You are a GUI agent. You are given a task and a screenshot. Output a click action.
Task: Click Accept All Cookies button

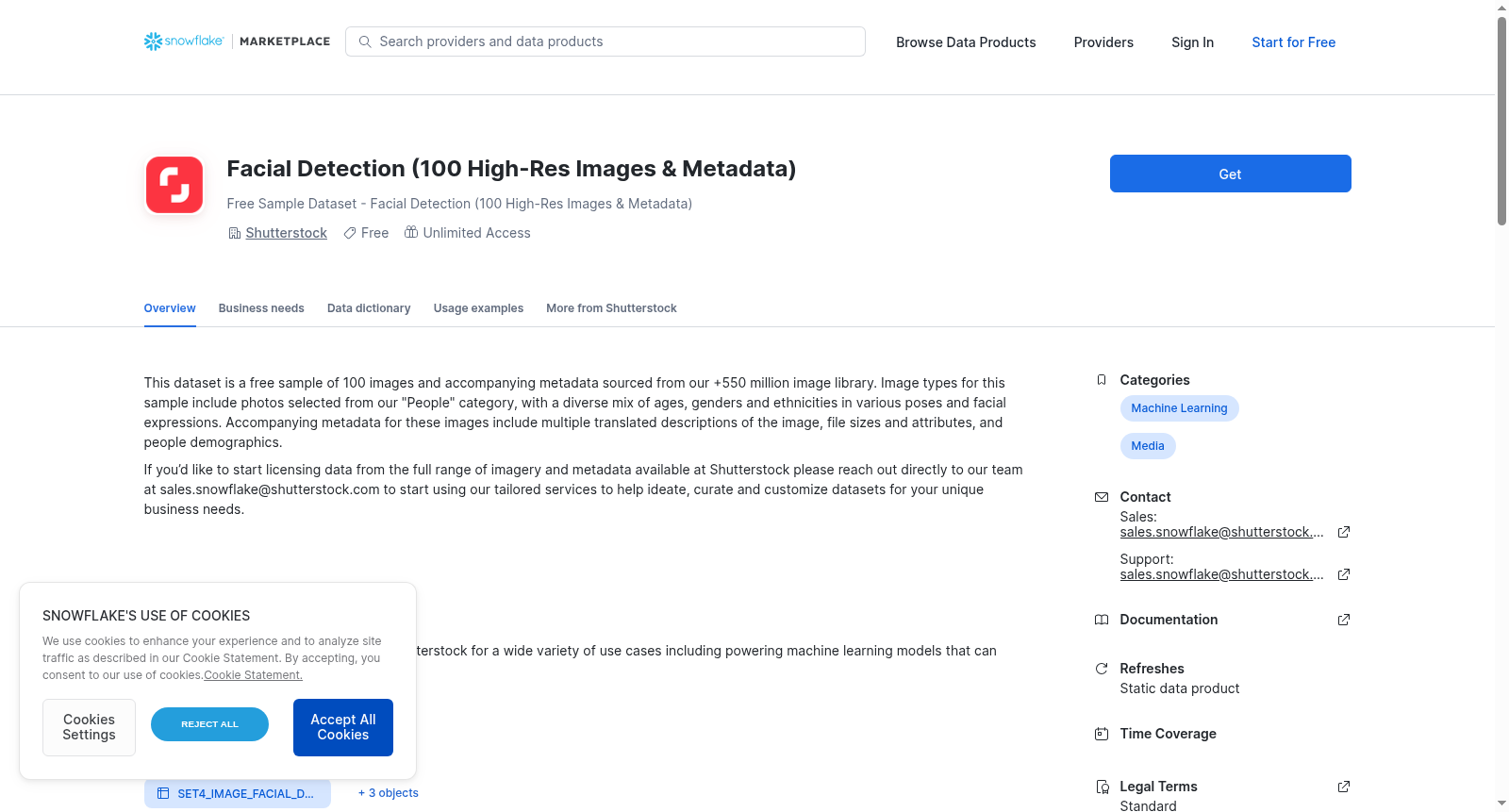pyautogui.click(x=343, y=727)
